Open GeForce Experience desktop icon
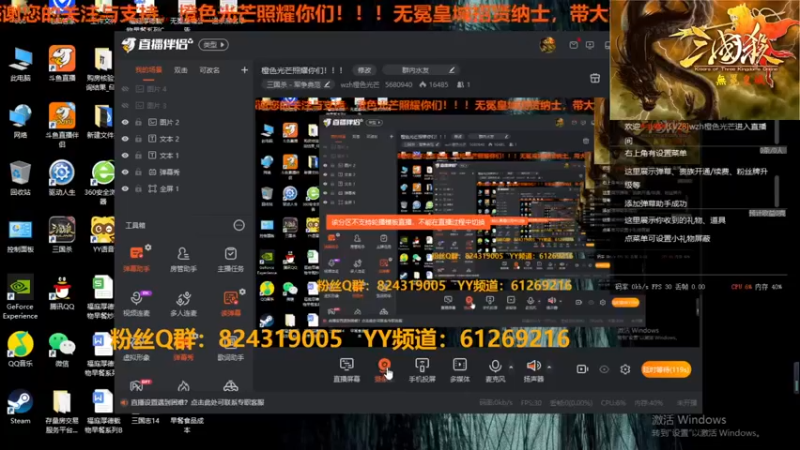The width and height of the screenshot is (800, 450). [20, 297]
